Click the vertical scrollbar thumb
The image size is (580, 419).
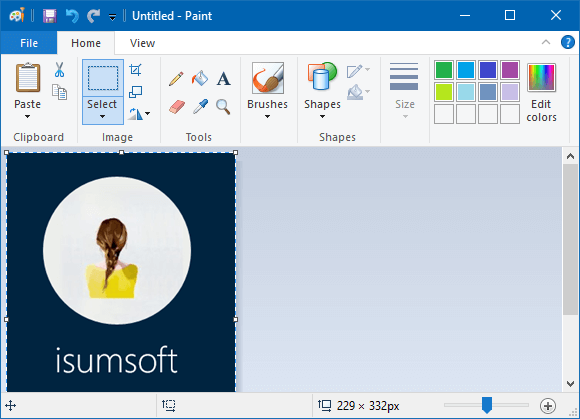[570, 240]
